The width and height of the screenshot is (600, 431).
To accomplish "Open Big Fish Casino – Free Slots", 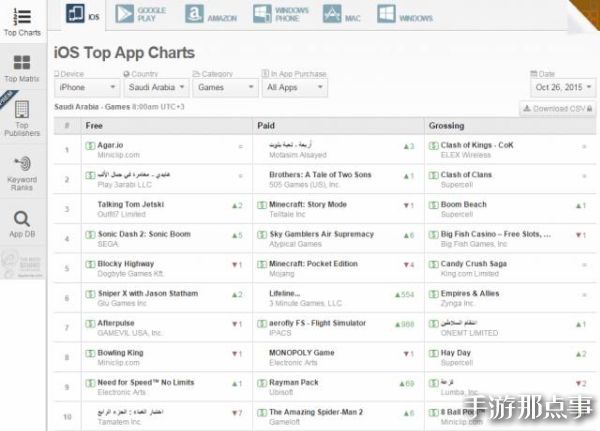I will pos(496,234).
